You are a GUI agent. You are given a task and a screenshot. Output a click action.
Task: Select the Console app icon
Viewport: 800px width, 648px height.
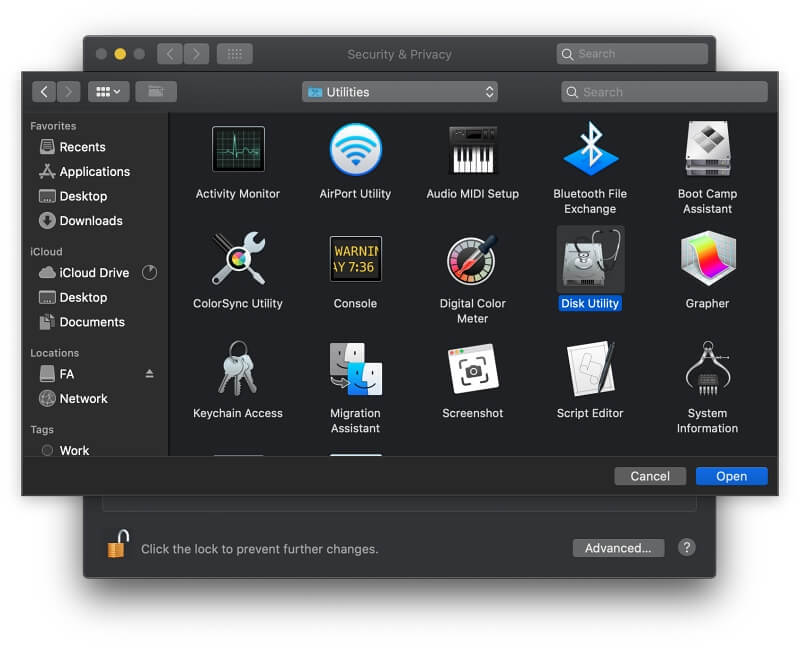pos(356,259)
